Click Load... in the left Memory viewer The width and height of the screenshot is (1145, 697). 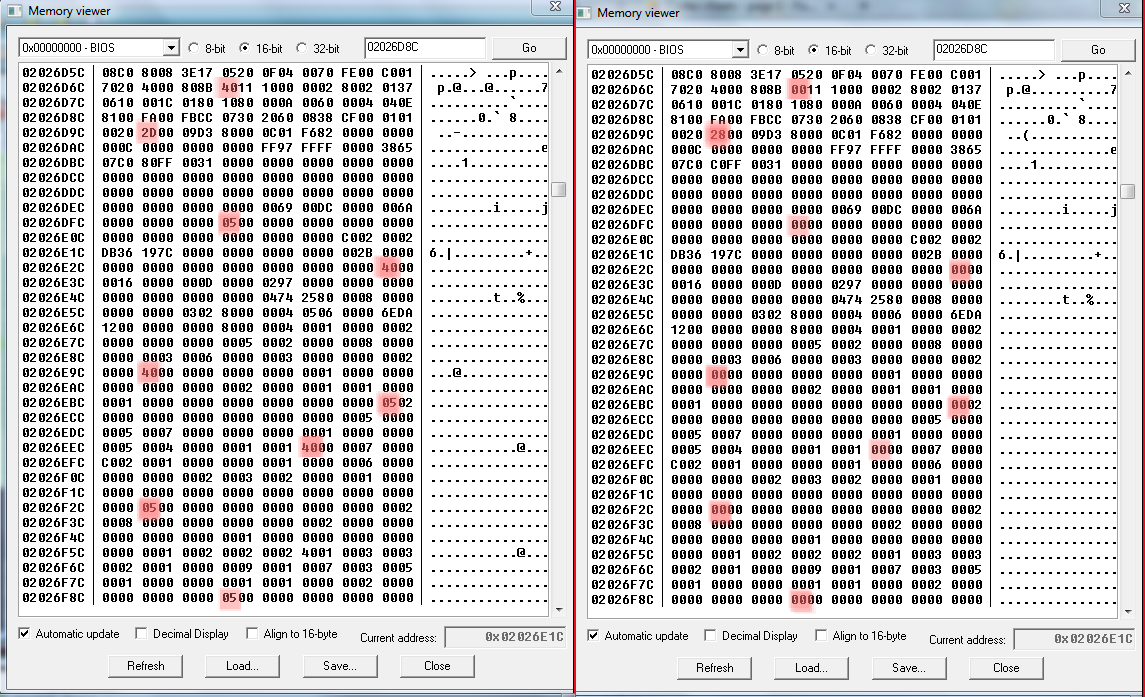[x=242, y=666]
